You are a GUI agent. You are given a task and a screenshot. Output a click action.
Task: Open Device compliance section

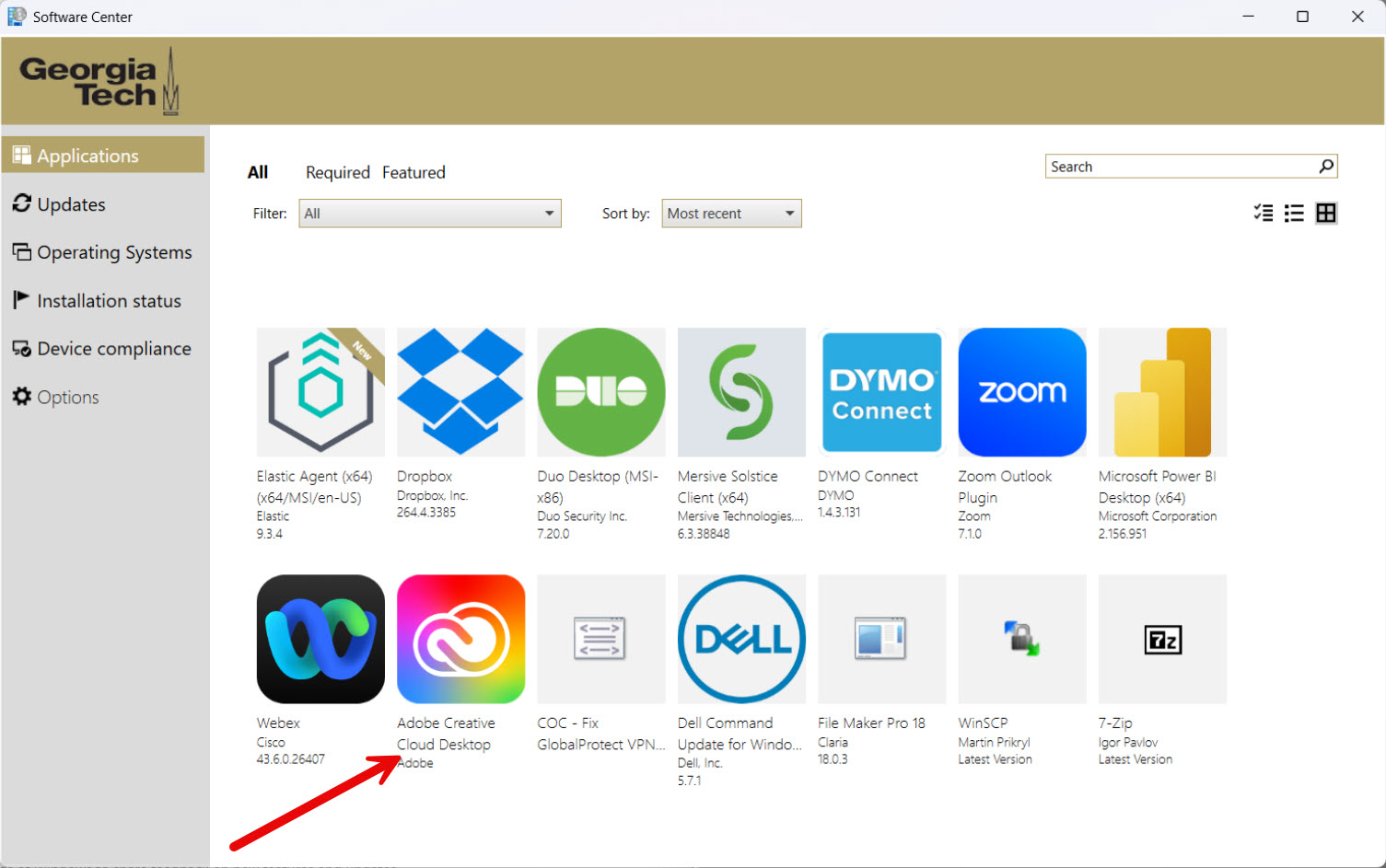click(x=103, y=349)
